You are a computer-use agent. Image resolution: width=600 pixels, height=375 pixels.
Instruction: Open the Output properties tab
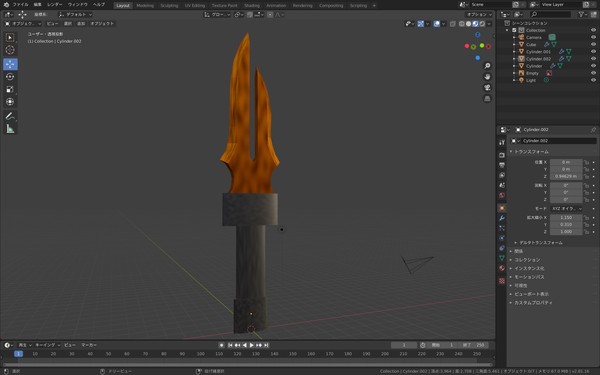[x=502, y=165]
